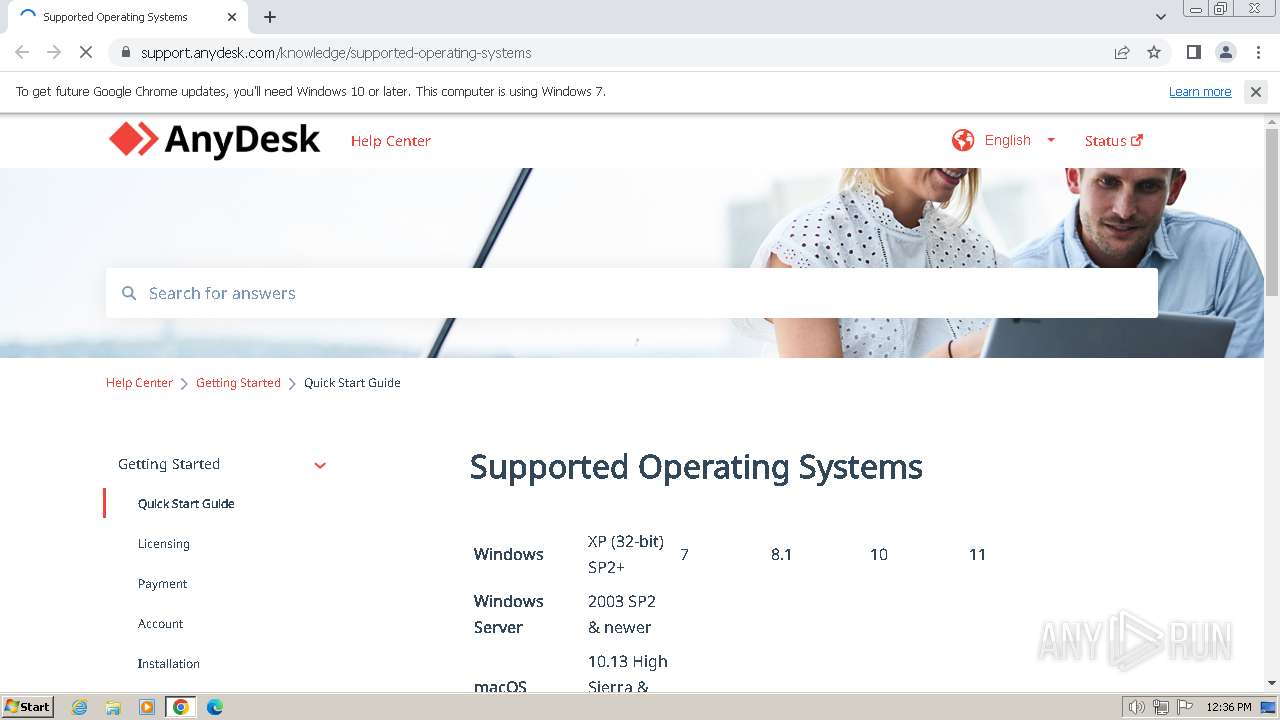
Task: Click the Action Center flag icon
Action: [x=1186, y=707]
